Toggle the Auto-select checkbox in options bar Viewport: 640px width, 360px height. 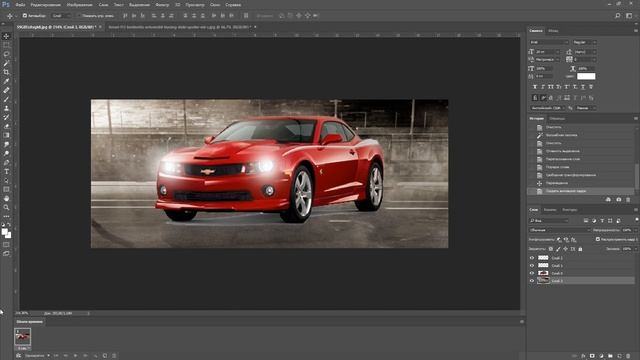[x=24, y=16]
